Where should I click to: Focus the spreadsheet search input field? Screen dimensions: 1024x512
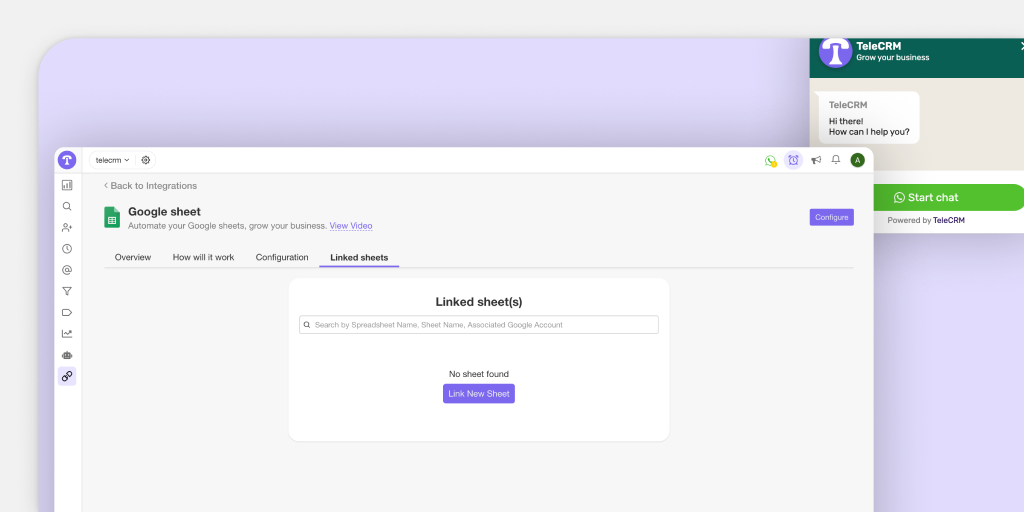pyautogui.click(x=479, y=325)
